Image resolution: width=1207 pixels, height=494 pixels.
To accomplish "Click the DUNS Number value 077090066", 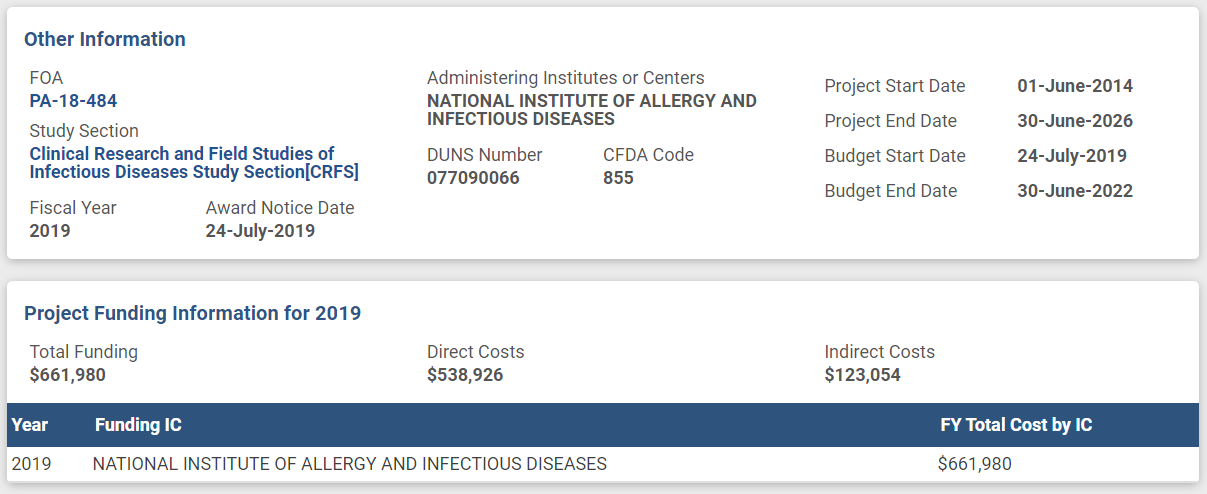I will tap(473, 178).
